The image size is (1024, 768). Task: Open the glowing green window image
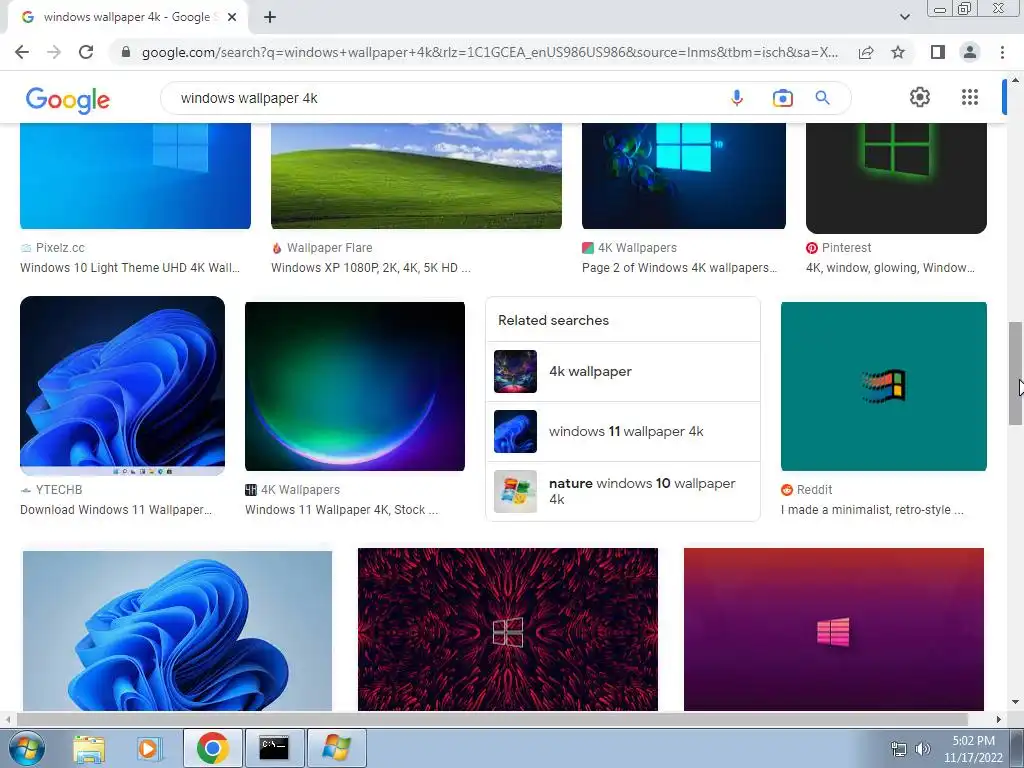tap(896, 178)
